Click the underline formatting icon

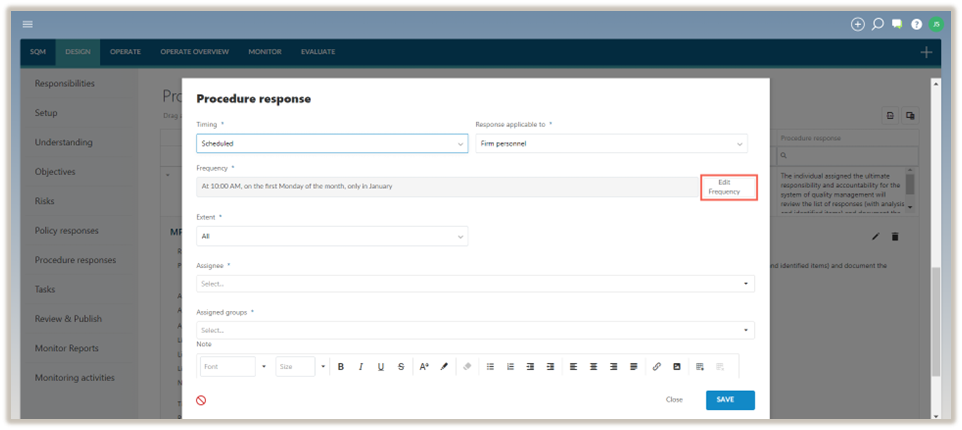click(x=381, y=367)
